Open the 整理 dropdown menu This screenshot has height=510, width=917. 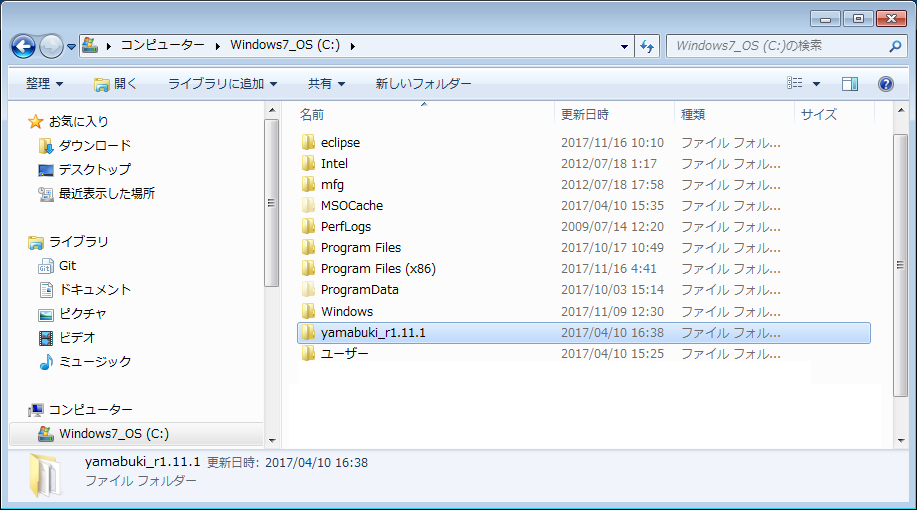pyautogui.click(x=44, y=84)
